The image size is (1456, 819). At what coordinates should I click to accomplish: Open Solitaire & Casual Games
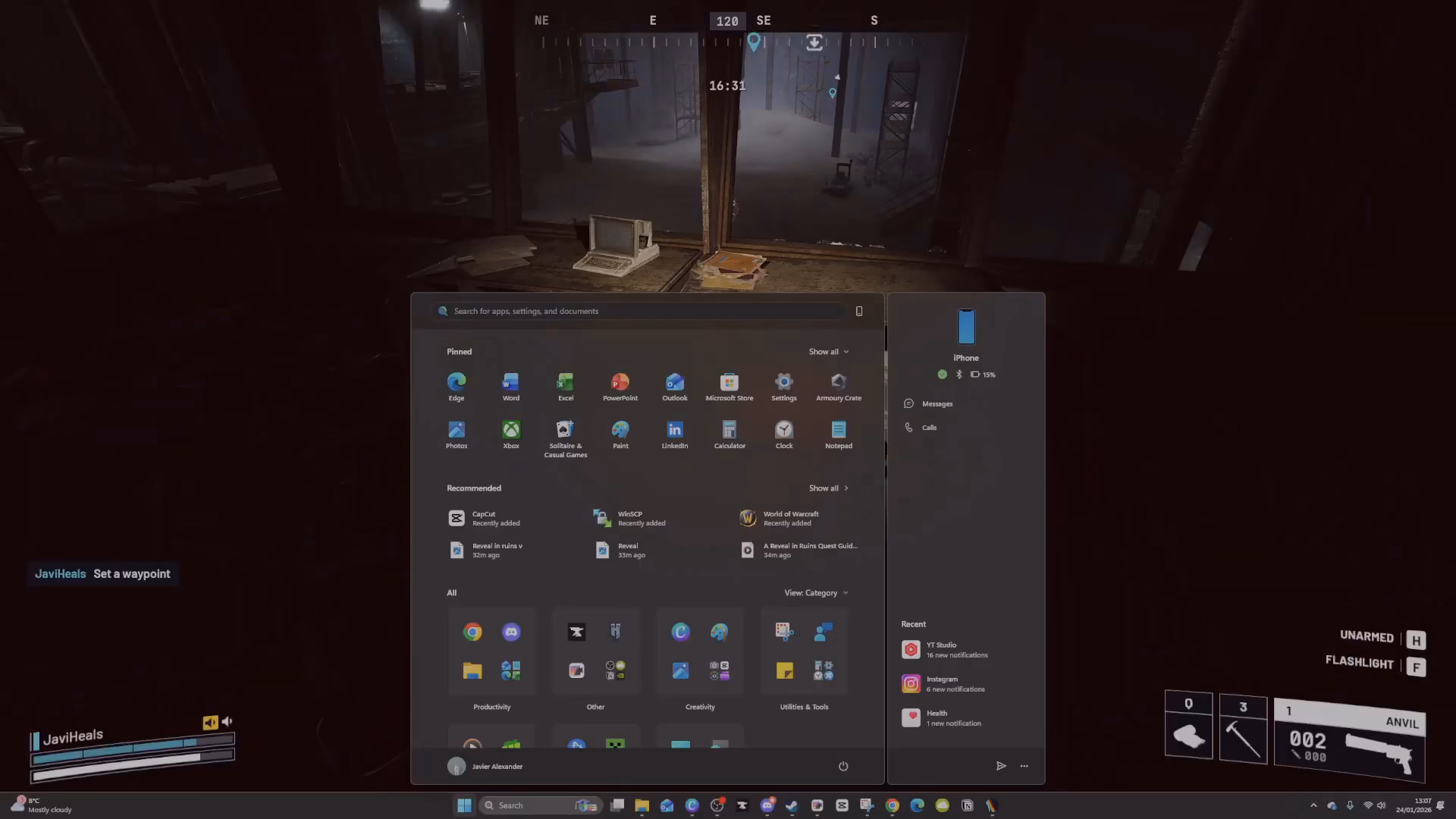(x=565, y=439)
